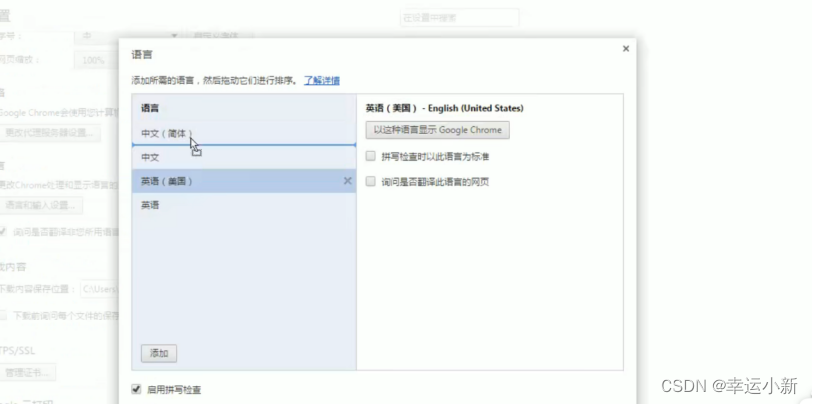813x404 pixels.
Task: Open the 了解详情 link
Action: pyautogui.click(x=322, y=80)
